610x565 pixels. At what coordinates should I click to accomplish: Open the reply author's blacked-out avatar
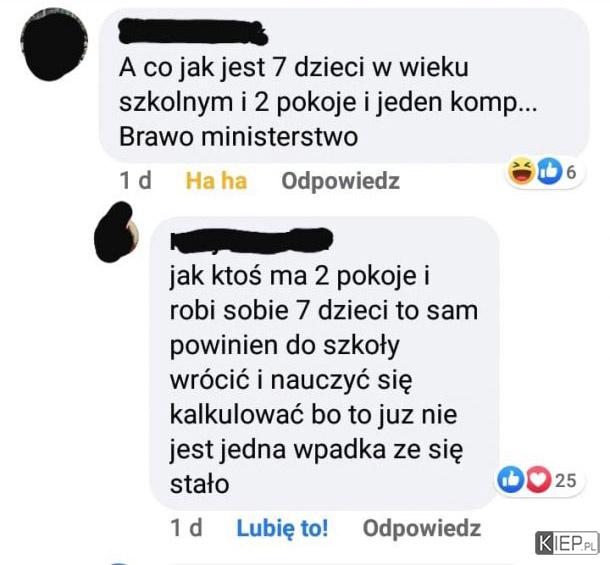[x=116, y=232]
